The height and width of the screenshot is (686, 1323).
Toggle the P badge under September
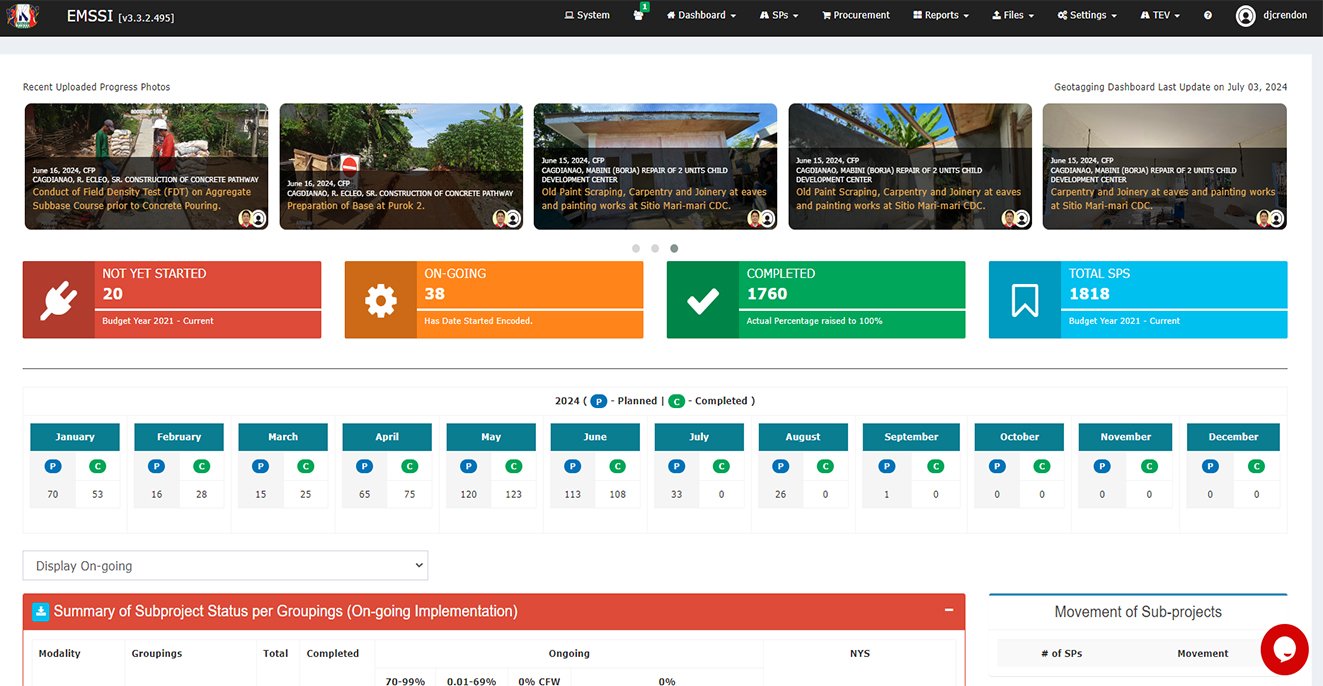click(x=886, y=465)
